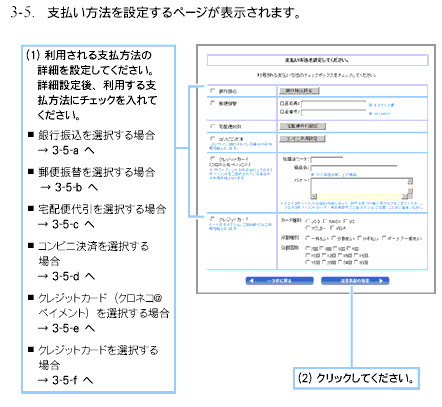Click the '→ 3-5-c へ' reference text
Image resolution: width=442 pixels, height=407 pixels.
66,224
